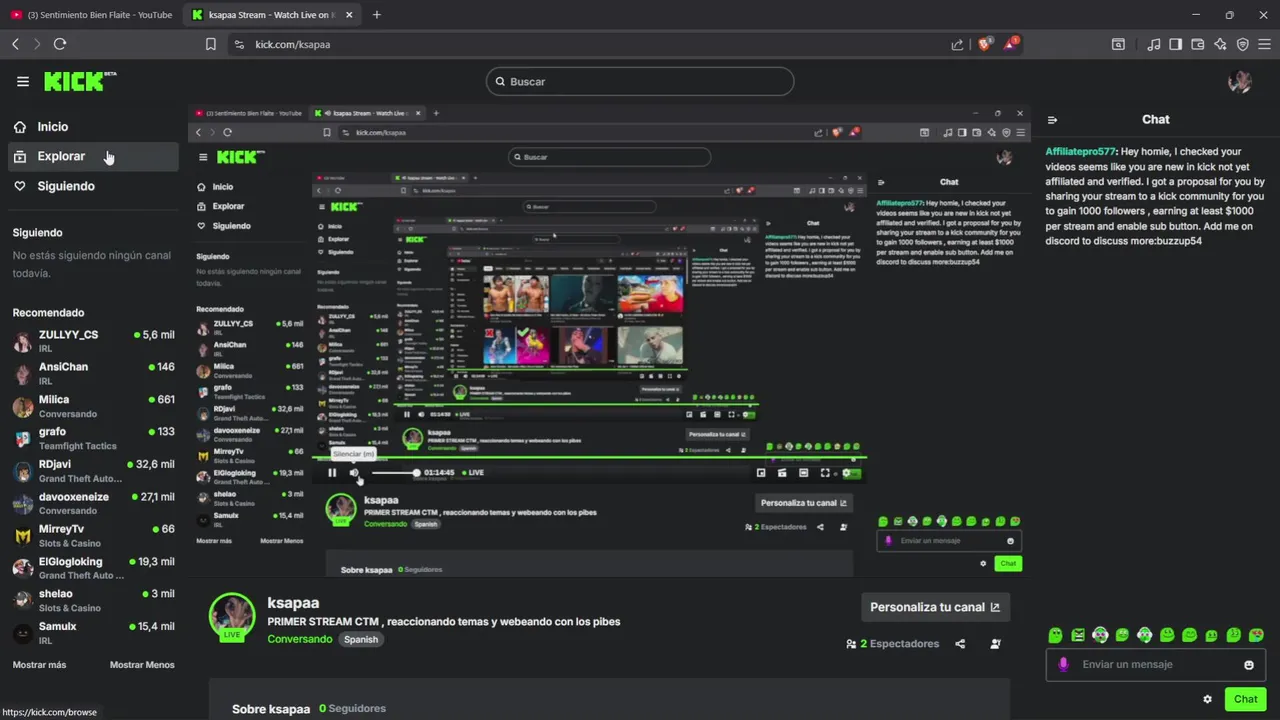Open shelao recommended channel

tap(93, 600)
